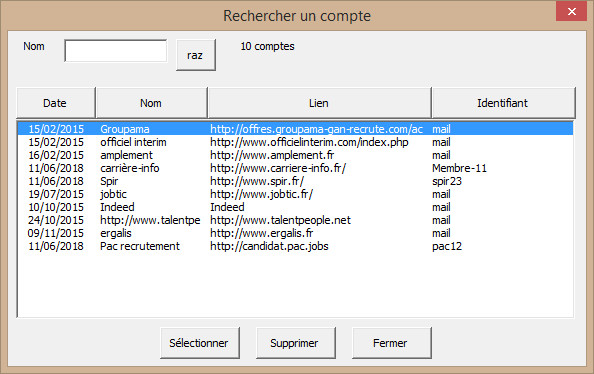
Task: Select the amplement account row
Action: coord(295,155)
